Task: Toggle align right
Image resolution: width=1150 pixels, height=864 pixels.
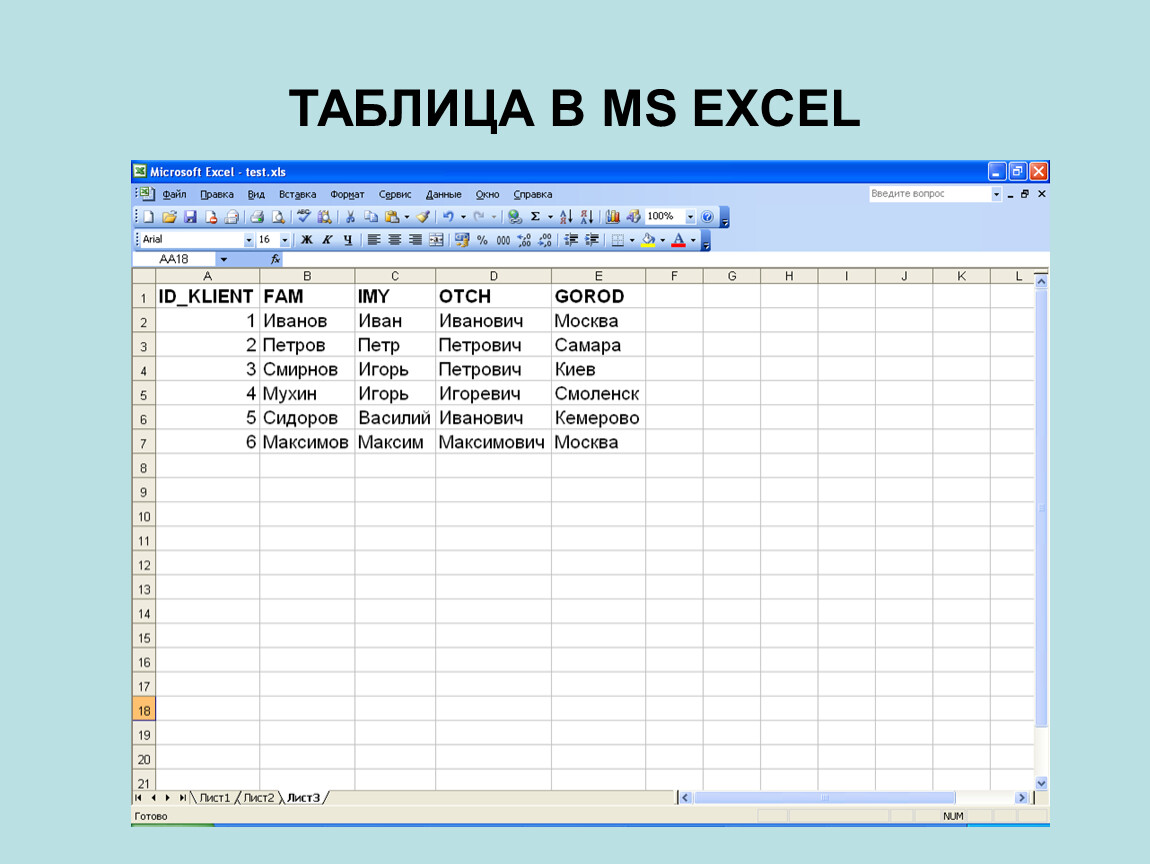Action: [x=415, y=241]
